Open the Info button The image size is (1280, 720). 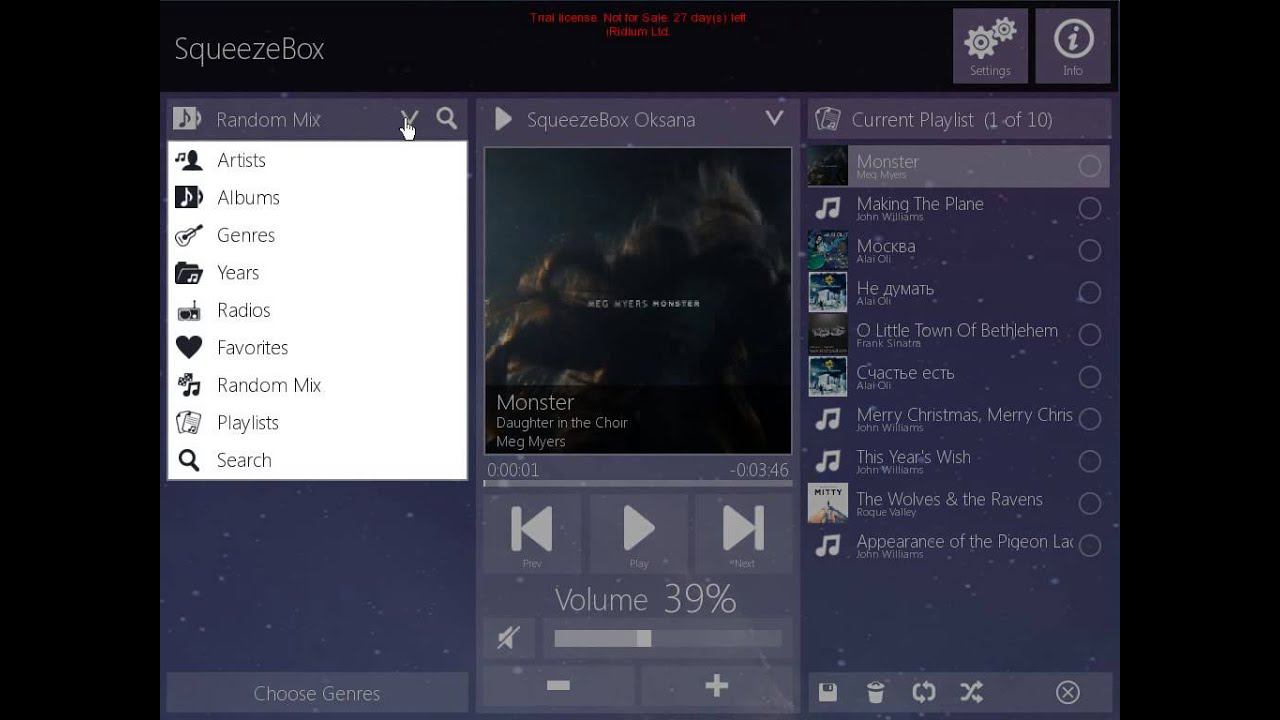pos(1073,46)
